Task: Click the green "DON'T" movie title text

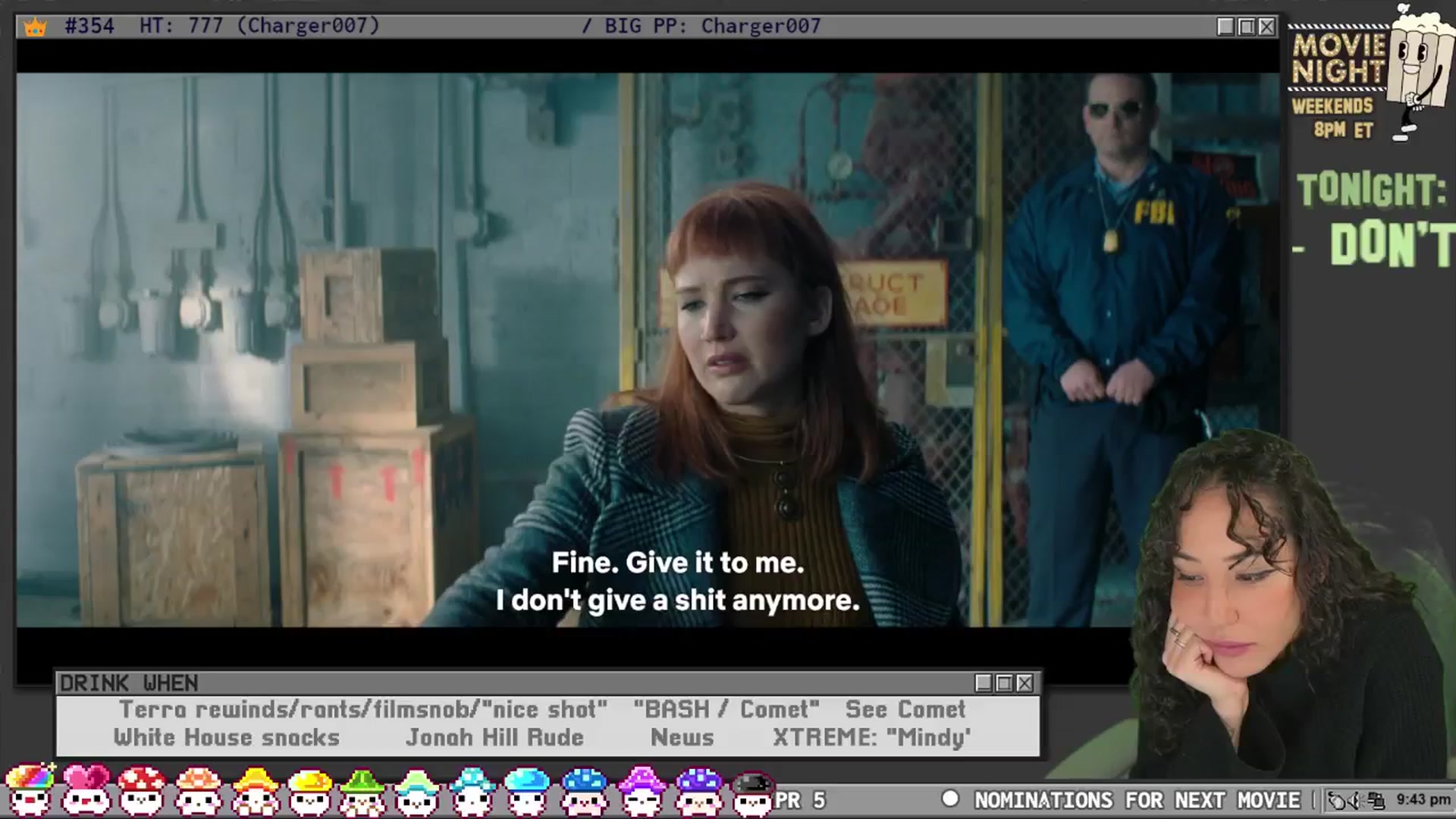Action: [1392, 245]
